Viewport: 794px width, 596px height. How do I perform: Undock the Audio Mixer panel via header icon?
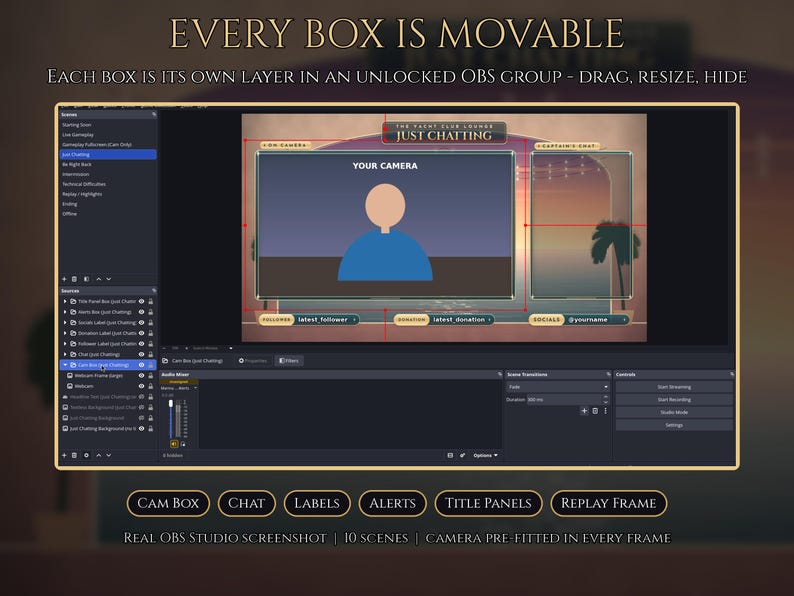tap(500, 374)
